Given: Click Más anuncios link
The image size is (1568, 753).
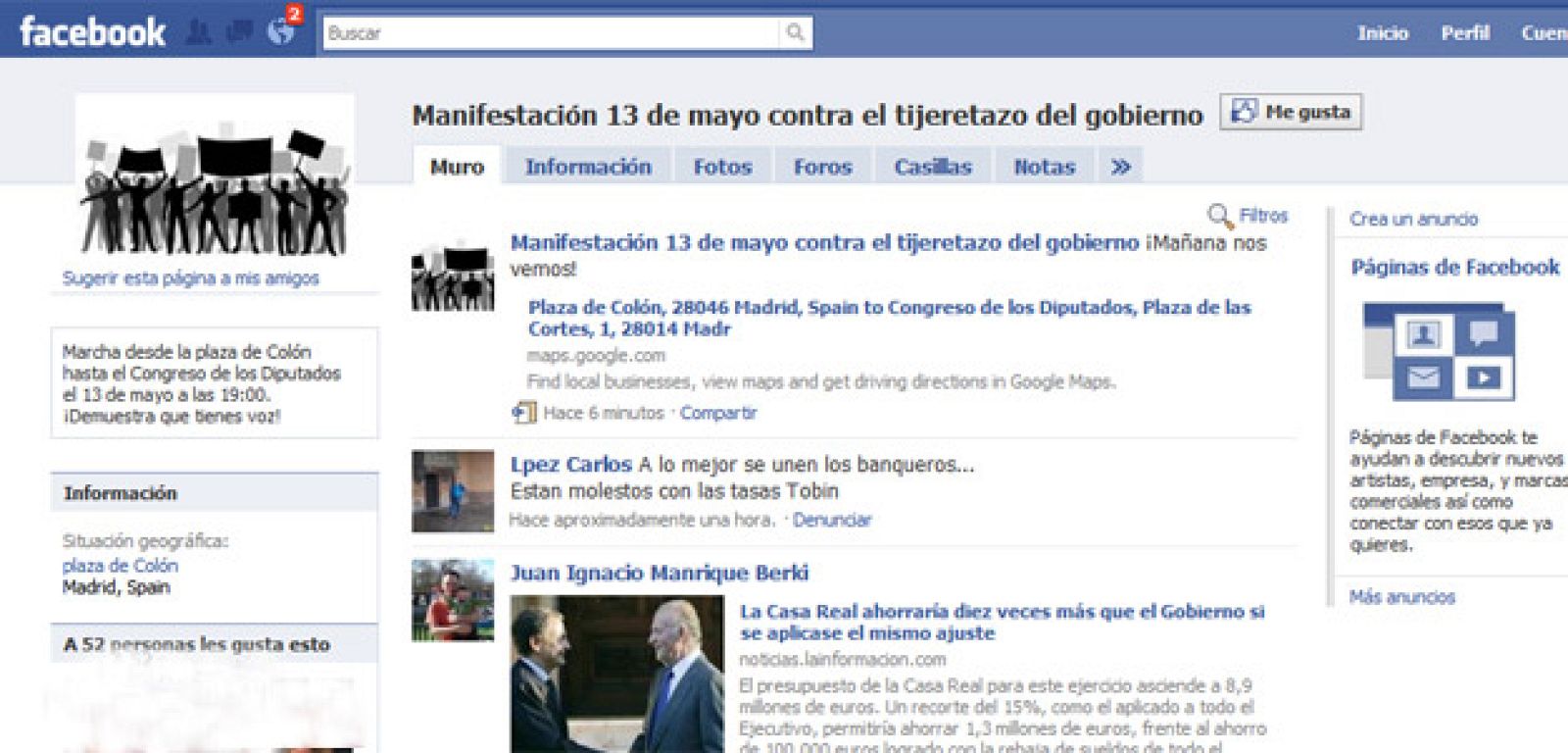Looking at the screenshot, I should [x=1401, y=596].
